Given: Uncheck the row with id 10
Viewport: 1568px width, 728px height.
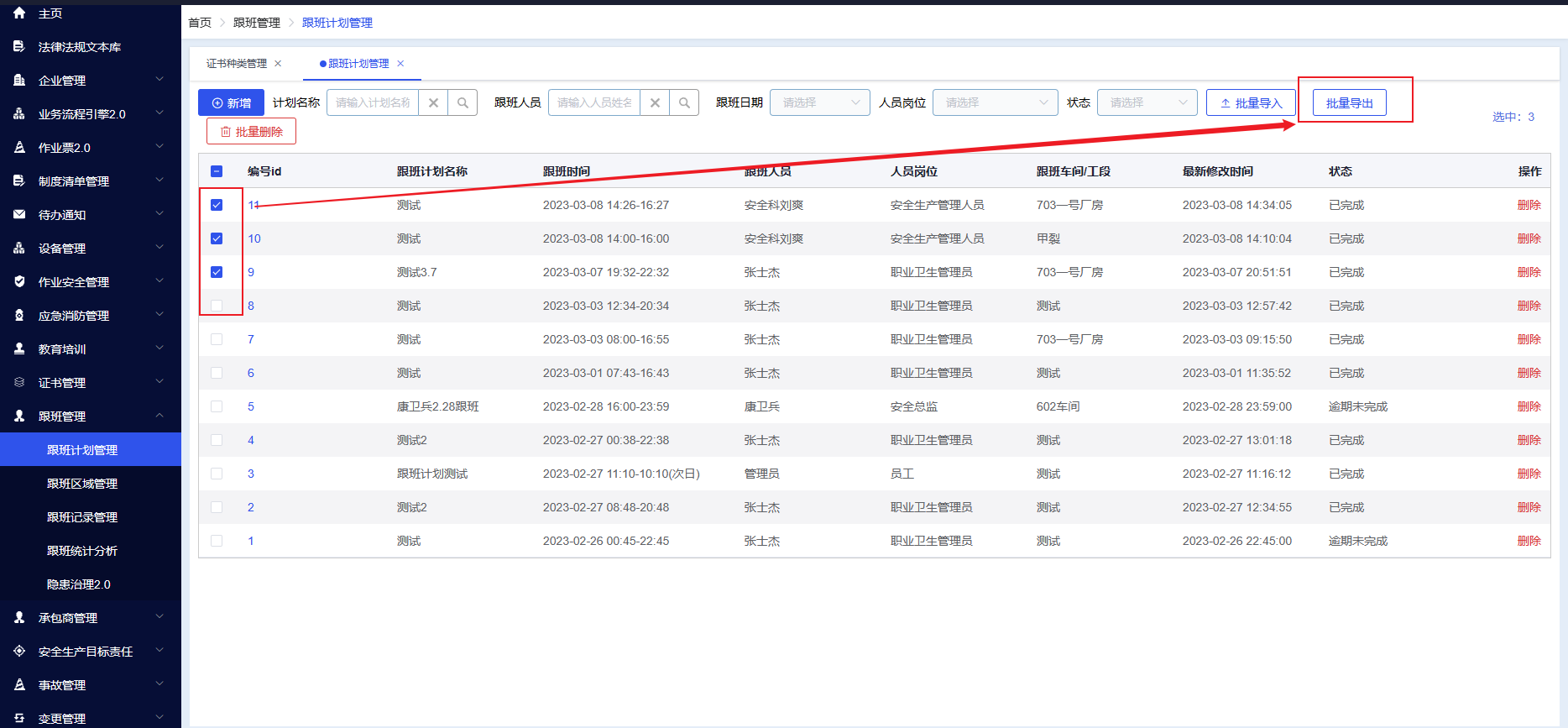Looking at the screenshot, I should point(217,238).
